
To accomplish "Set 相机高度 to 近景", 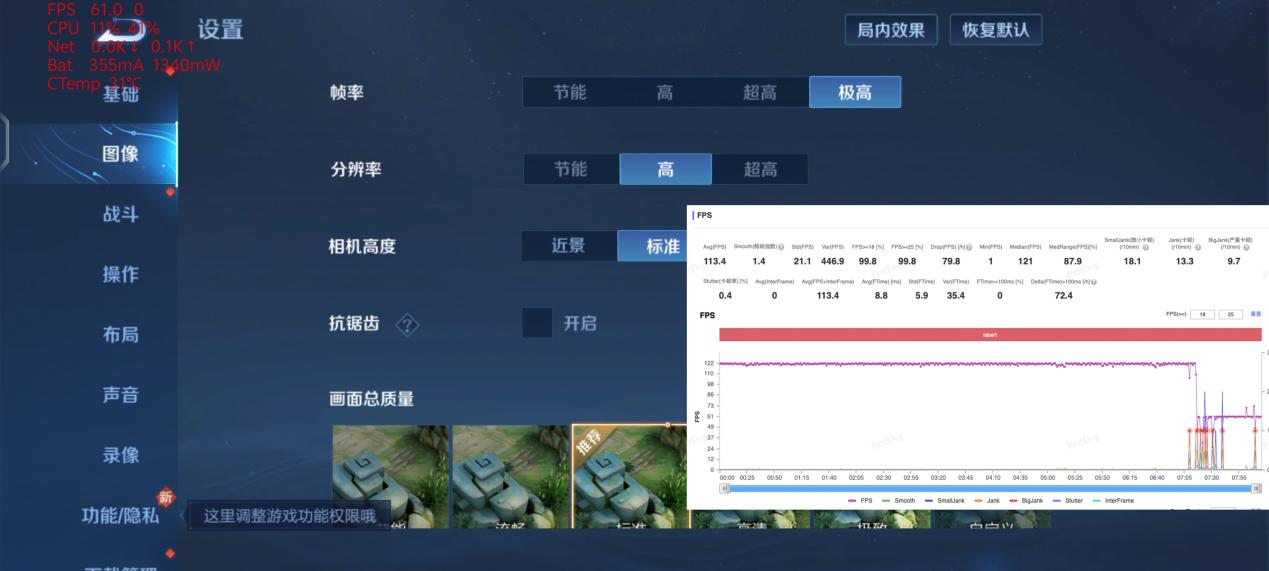I will [x=568, y=246].
